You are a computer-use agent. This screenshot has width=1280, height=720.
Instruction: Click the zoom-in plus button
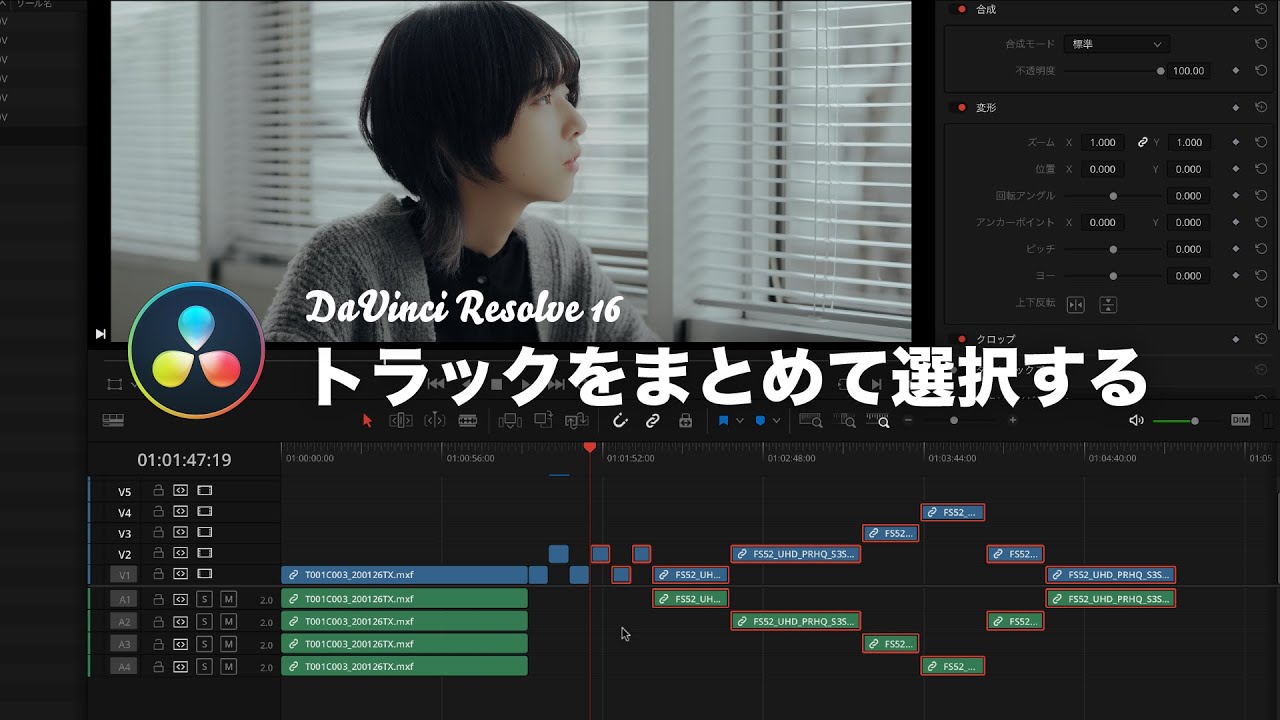pyautogui.click(x=1013, y=421)
